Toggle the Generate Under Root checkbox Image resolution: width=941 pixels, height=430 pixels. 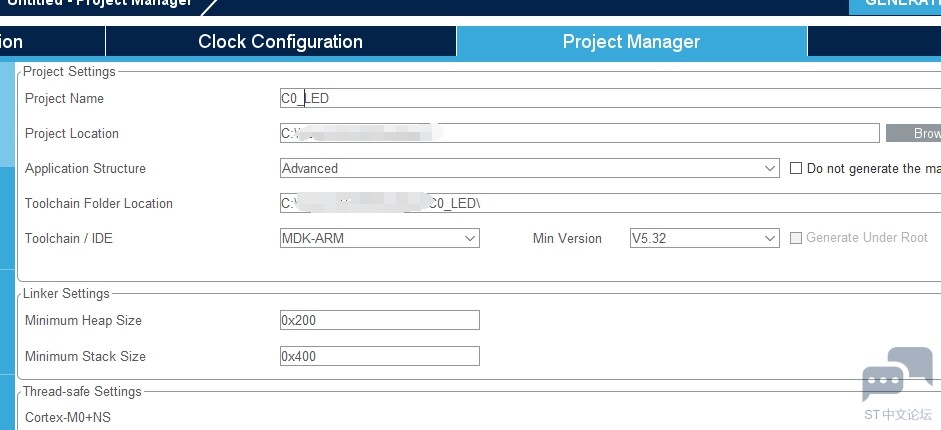pyautogui.click(x=796, y=238)
